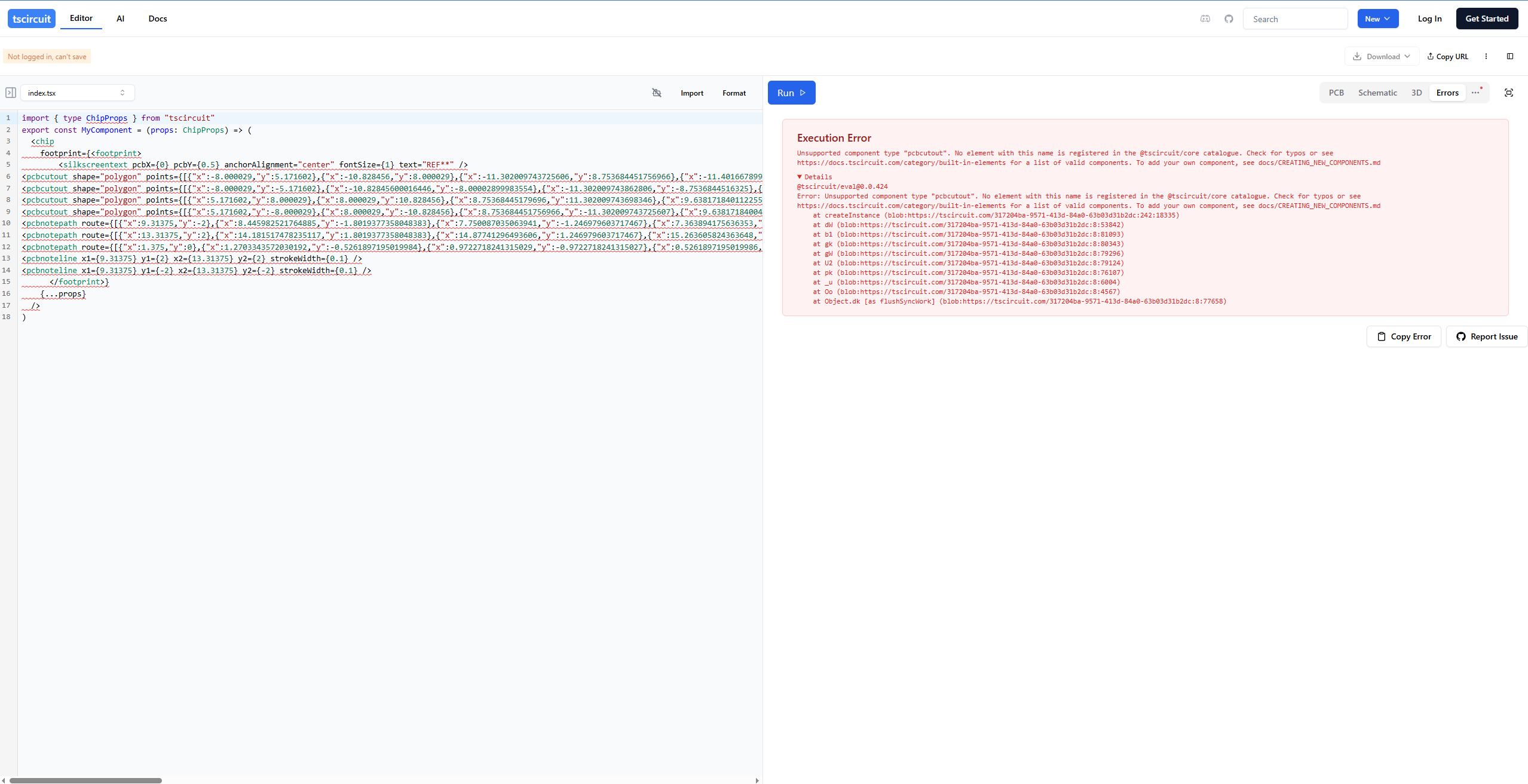Click the fullscreen preview icon
Image resolution: width=1528 pixels, height=784 pixels.
[1508, 93]
